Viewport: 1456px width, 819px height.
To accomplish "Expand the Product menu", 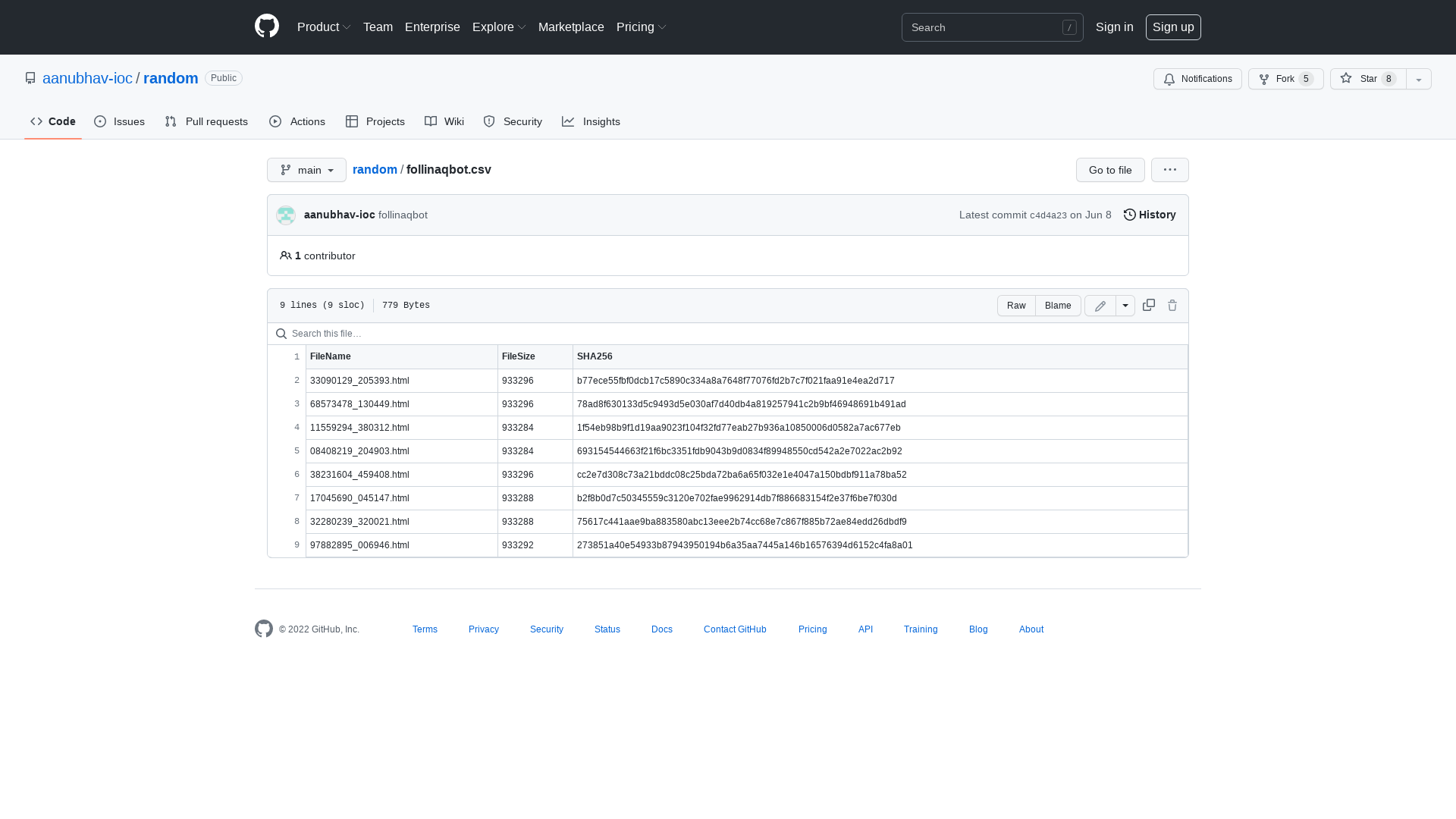I will 324,27.
